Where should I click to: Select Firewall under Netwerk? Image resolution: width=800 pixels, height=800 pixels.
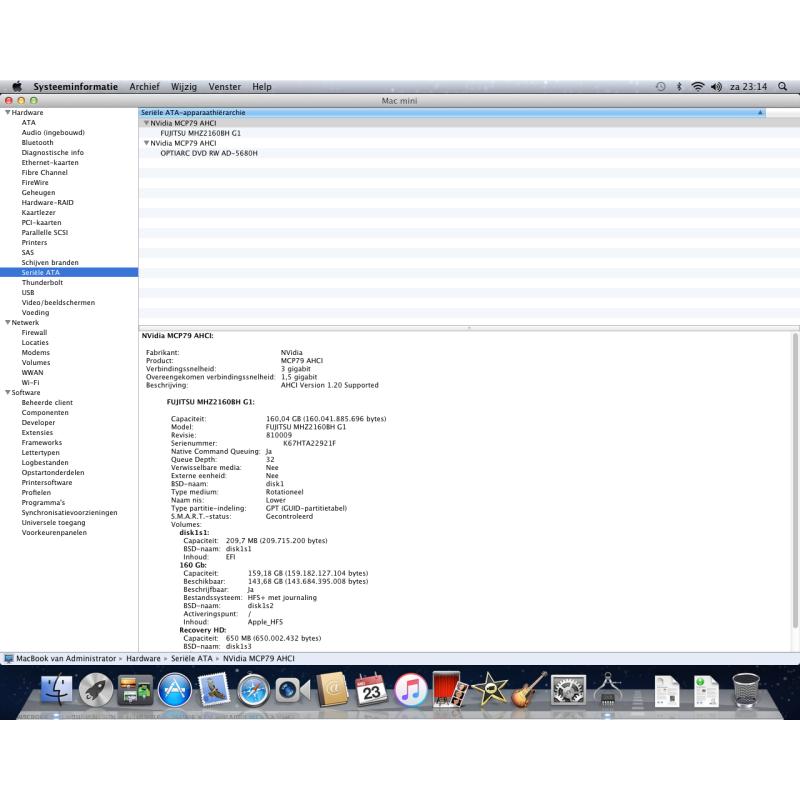(34, 332)
